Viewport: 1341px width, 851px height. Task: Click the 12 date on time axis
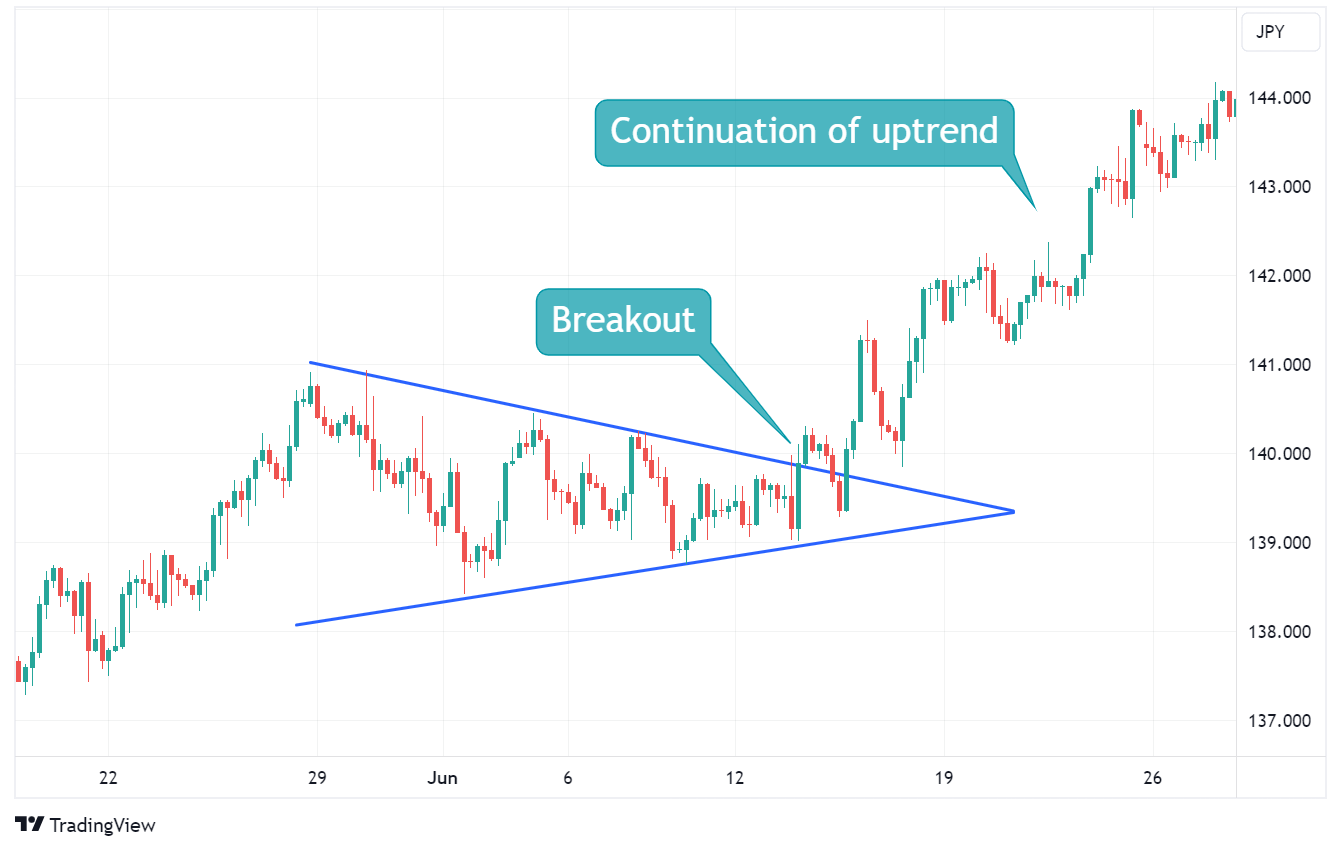pos(735,778)
